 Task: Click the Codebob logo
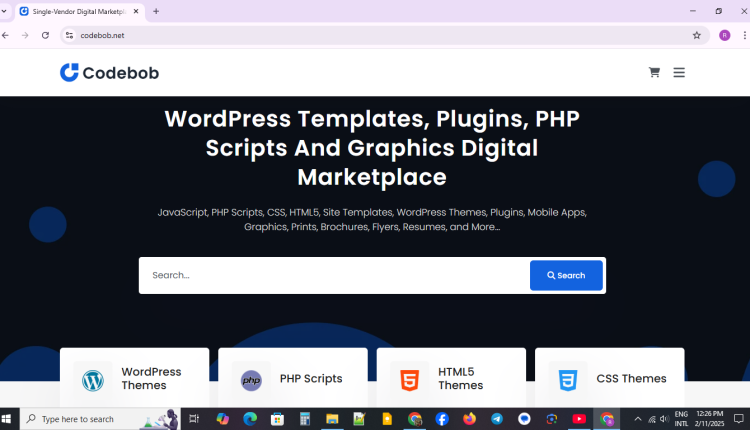(109, 73)
